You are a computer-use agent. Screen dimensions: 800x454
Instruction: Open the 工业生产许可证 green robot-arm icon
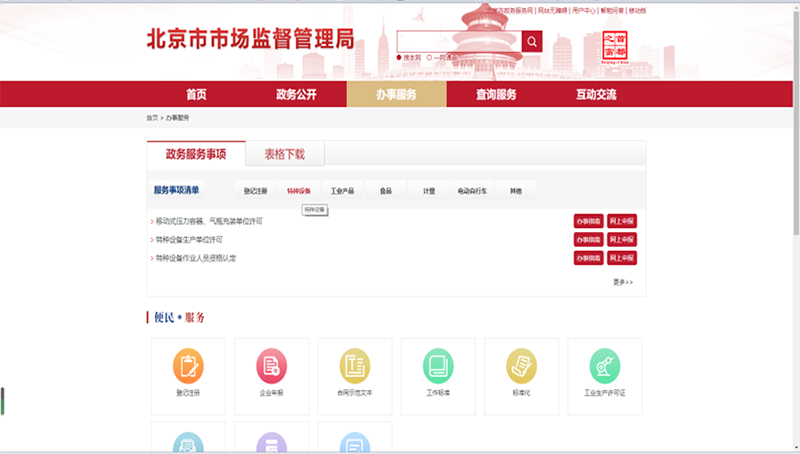click(605, 366)
